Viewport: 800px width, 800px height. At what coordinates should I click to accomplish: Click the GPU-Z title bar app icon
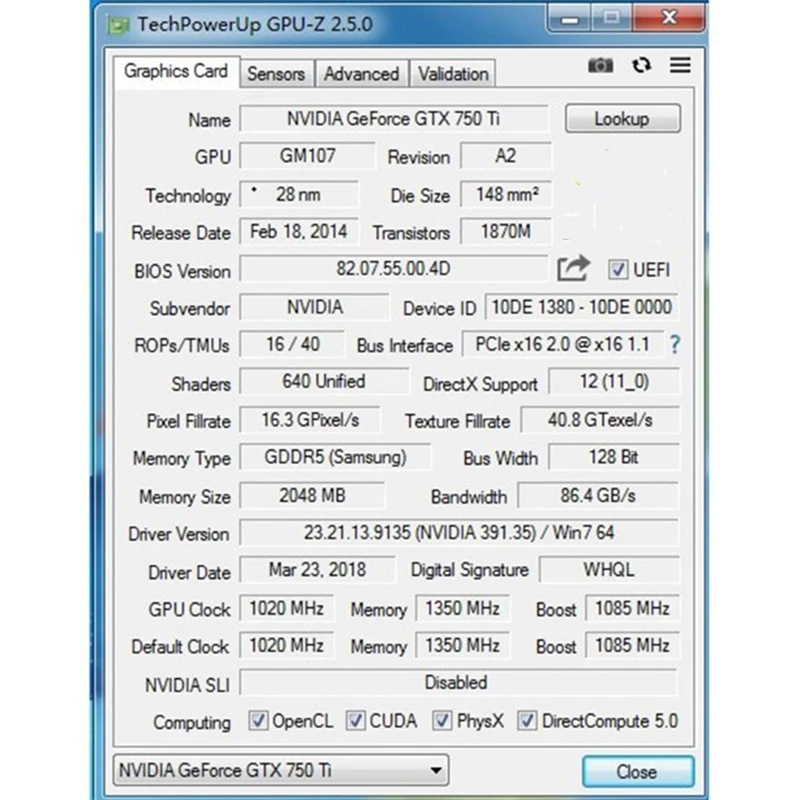click(x=118, y=25)
